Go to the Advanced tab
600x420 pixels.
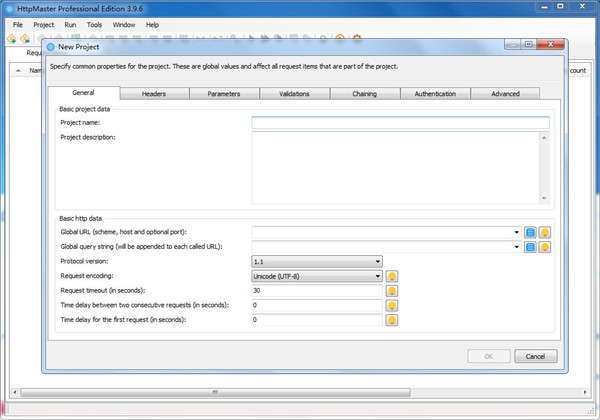[505, 94]
